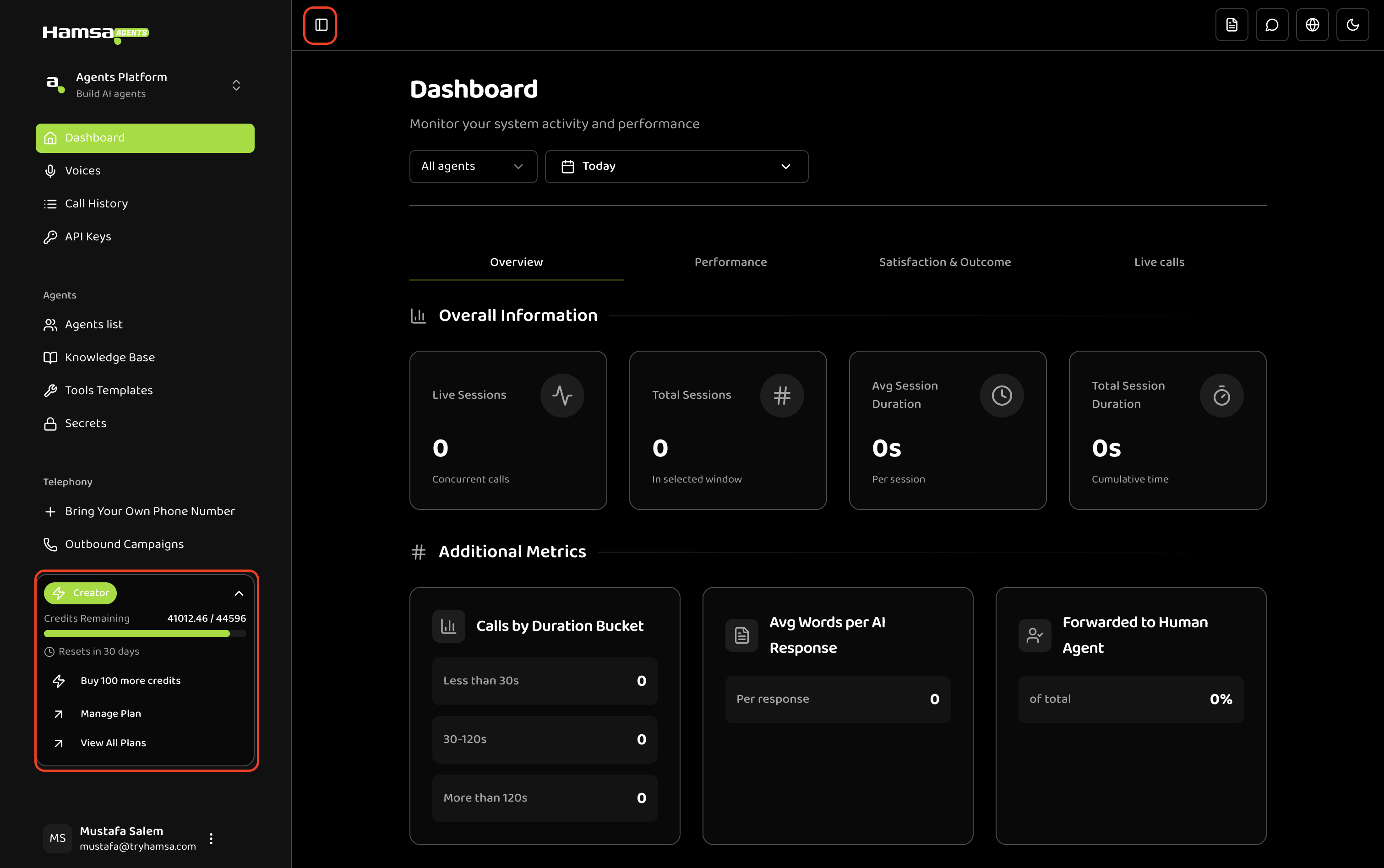Open View All Plans link
The height and width of the screenshot is (868, 1384).
113,742
